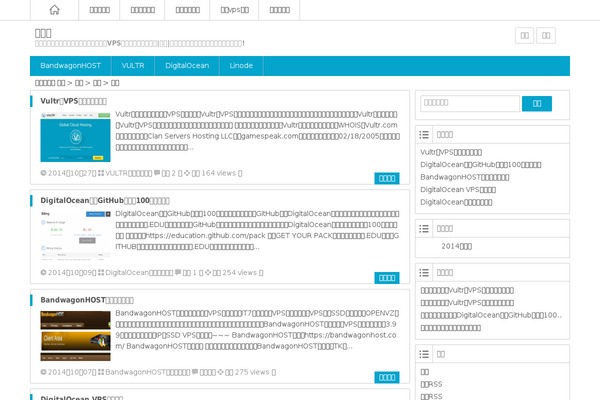Click category grid icon before VULTR meta link
The height and width of the screenshot is (400, 600).
click(x=101, y=173)
